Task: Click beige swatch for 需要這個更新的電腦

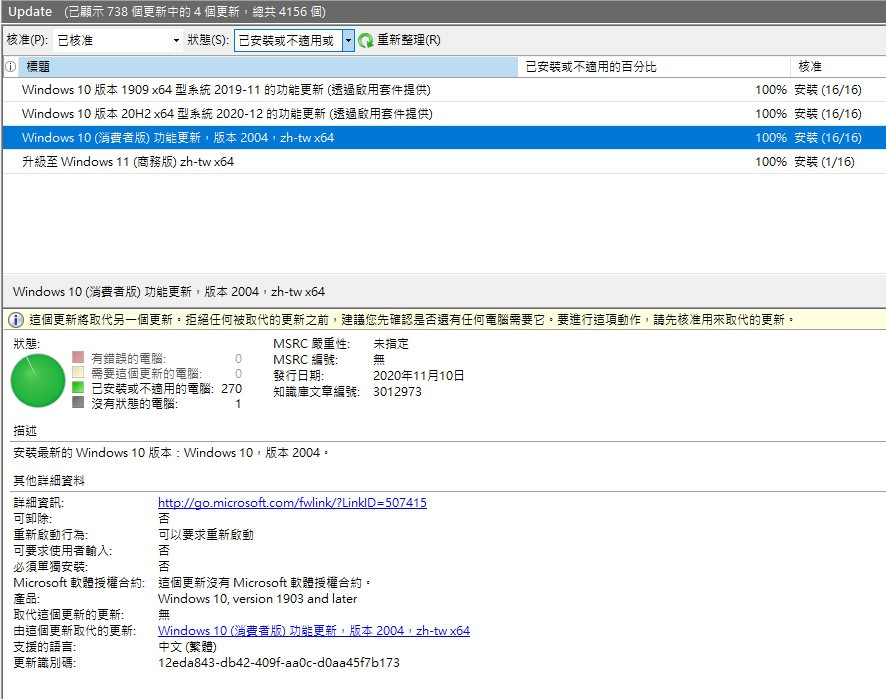Action: tap(78, 372)
